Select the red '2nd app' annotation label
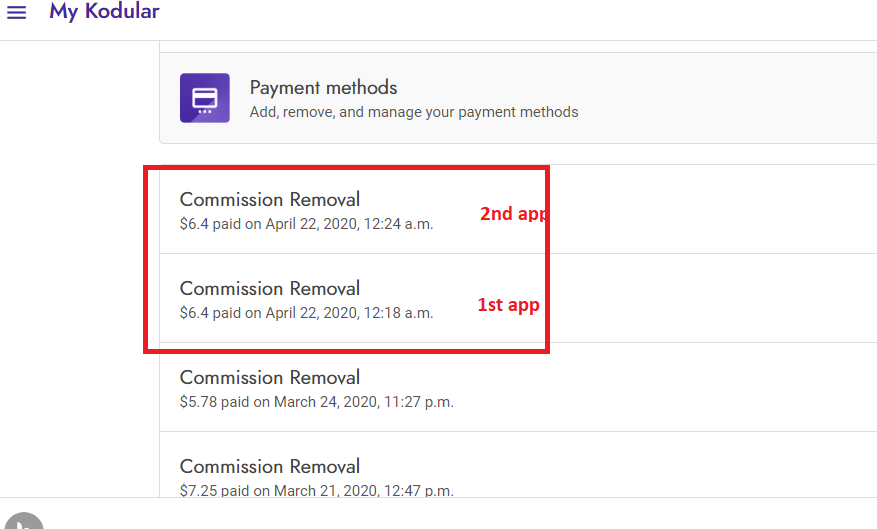Viewport: 877px width, 529px height. coord(512,214)
